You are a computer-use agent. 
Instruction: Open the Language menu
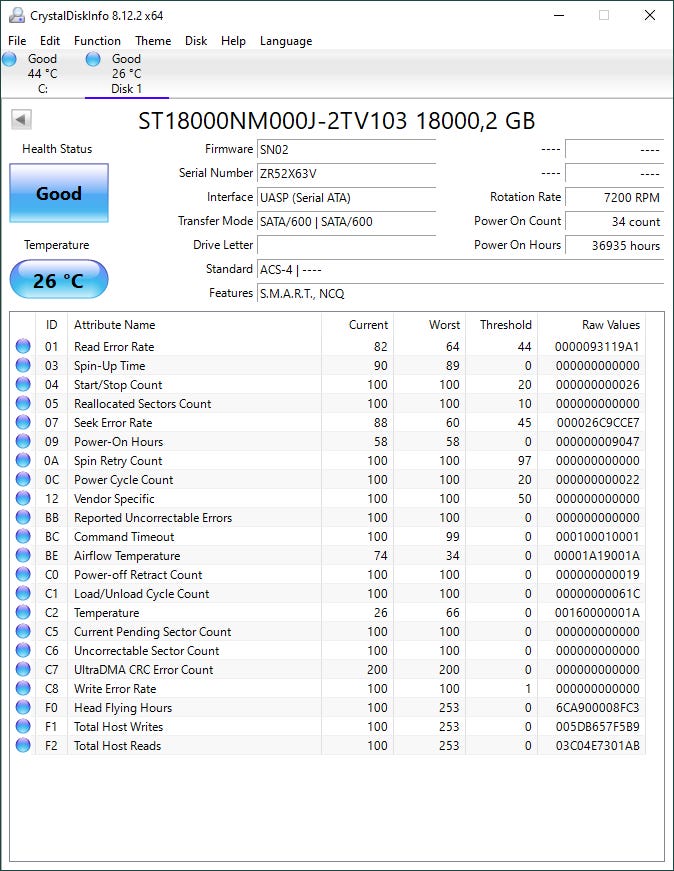(286, 41)
